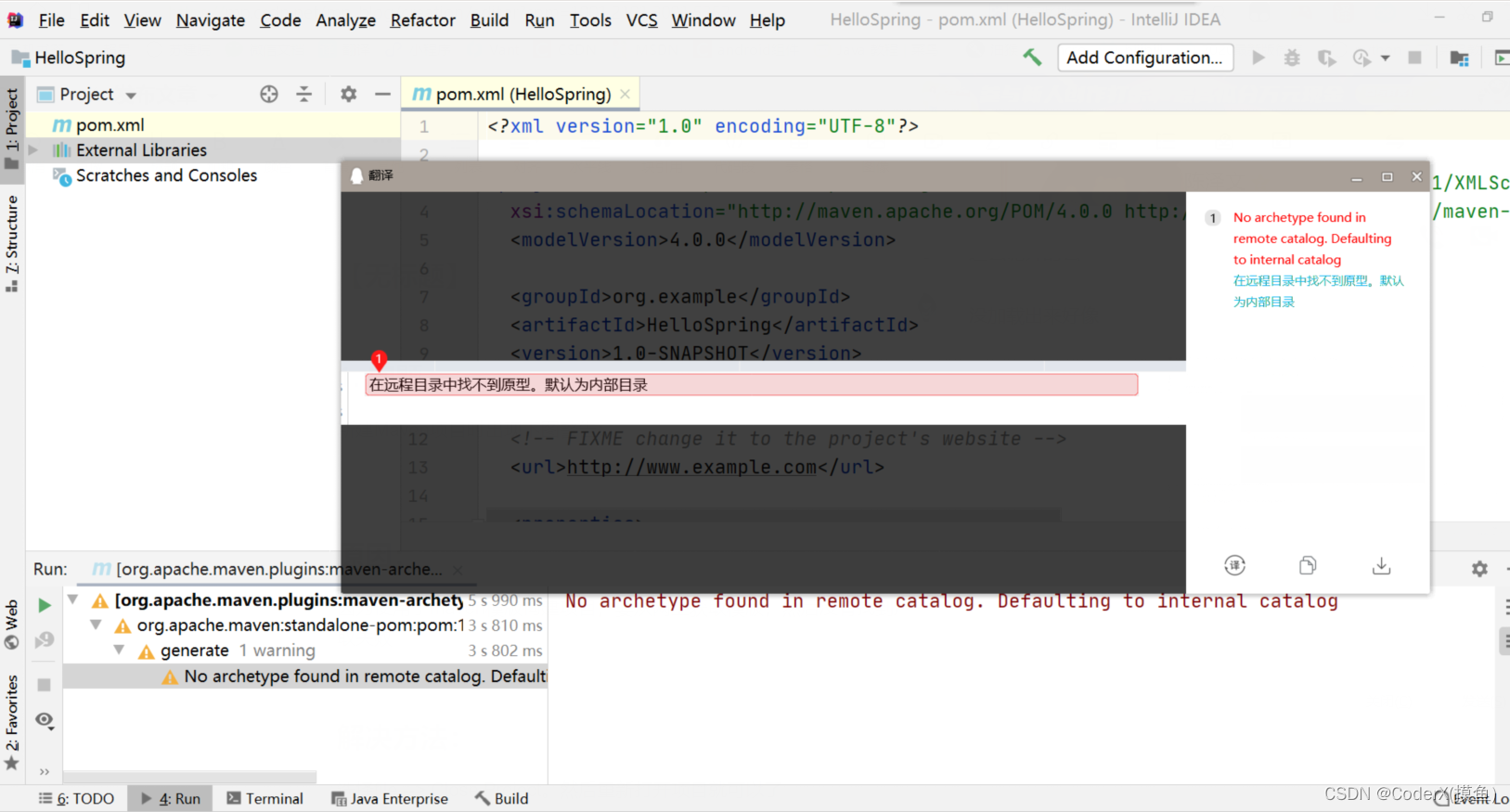The image size is (1510, 812).
Task: Click the download icon in translation popup
Action: (1381, 565)
